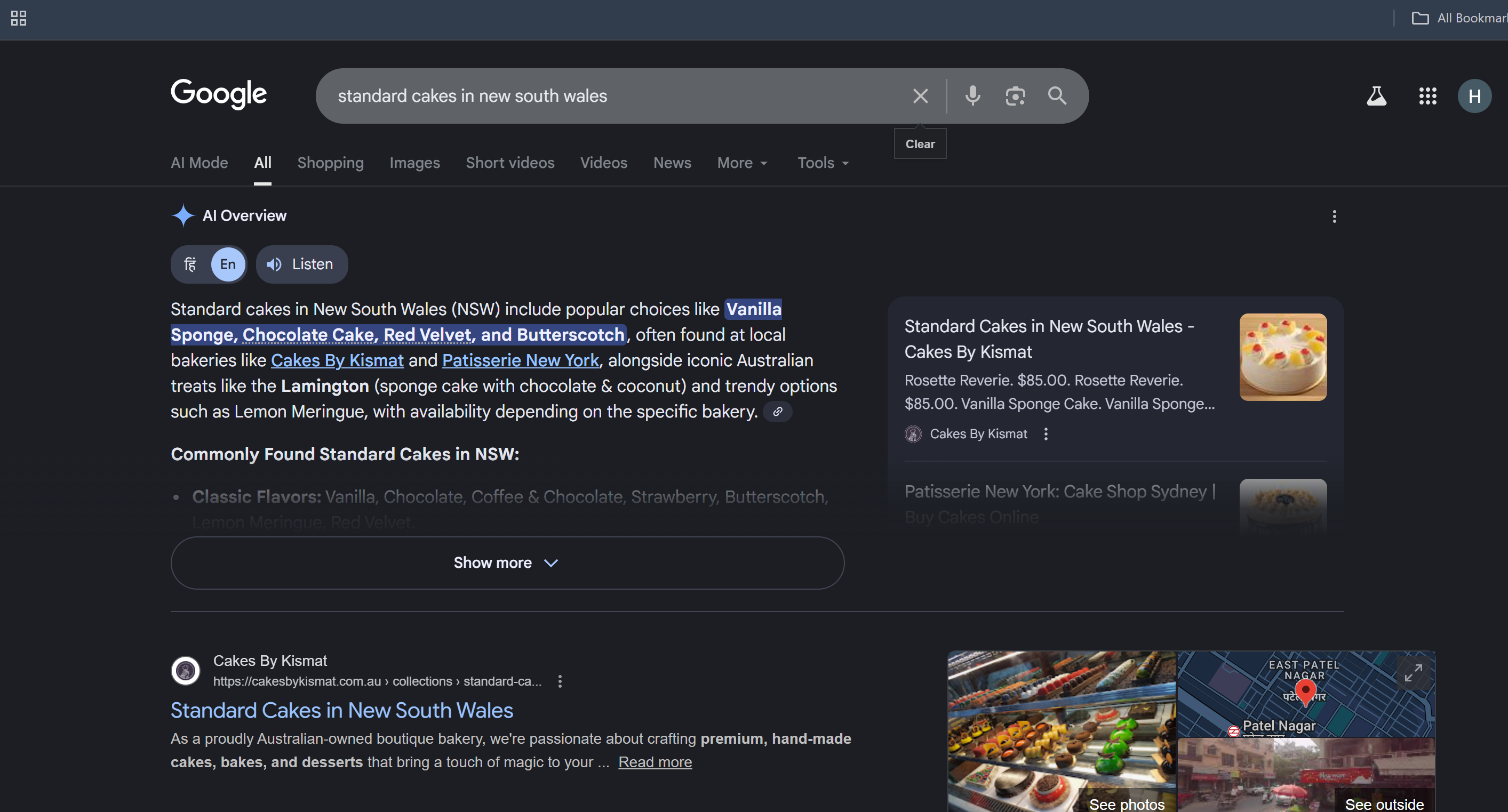Switch to the Images tab
This screenshot has height=812, width=1508.
tap(414, 163)
